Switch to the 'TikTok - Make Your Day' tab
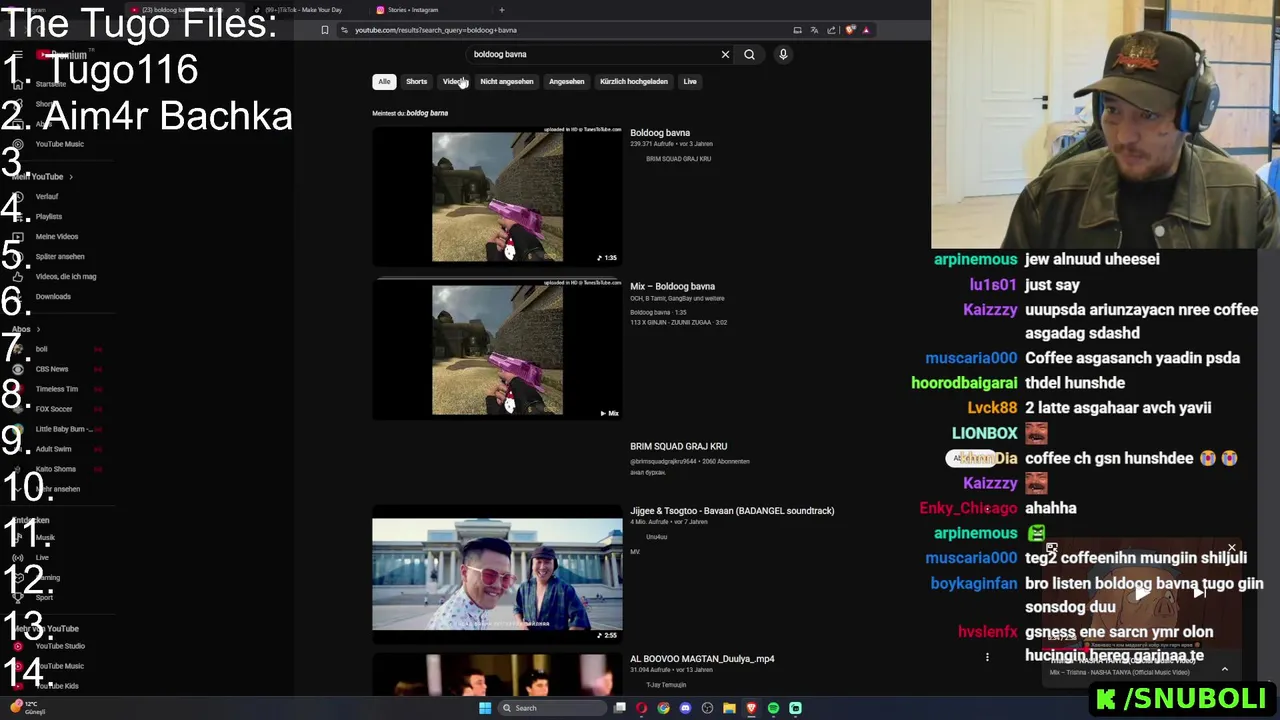Screen dimensions: 1280x720 306,10
